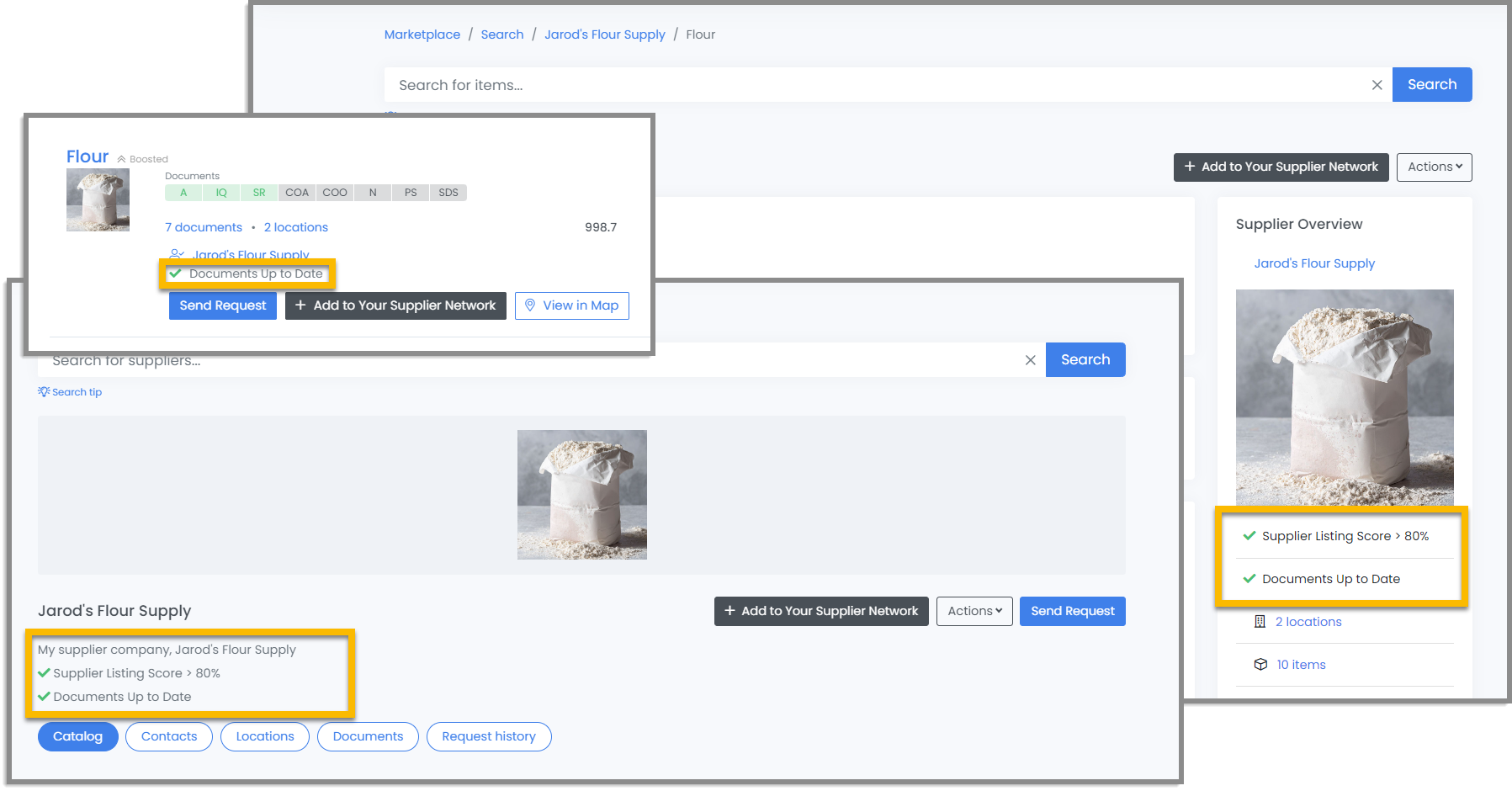
Task: Click View in Map button
Action: tap(572, 305)
